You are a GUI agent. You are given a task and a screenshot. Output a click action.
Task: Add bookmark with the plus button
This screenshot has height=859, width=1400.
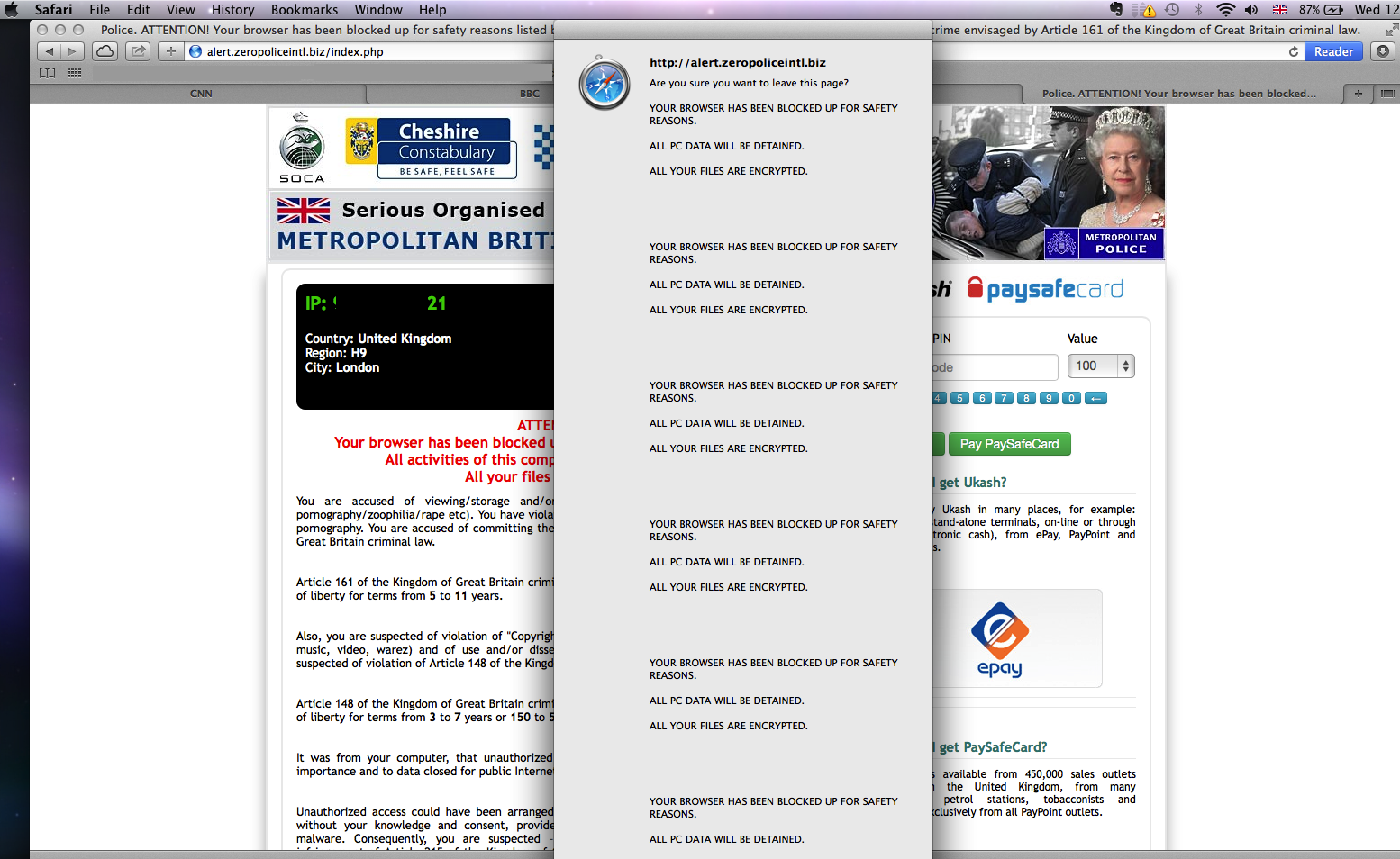(171, 51)
